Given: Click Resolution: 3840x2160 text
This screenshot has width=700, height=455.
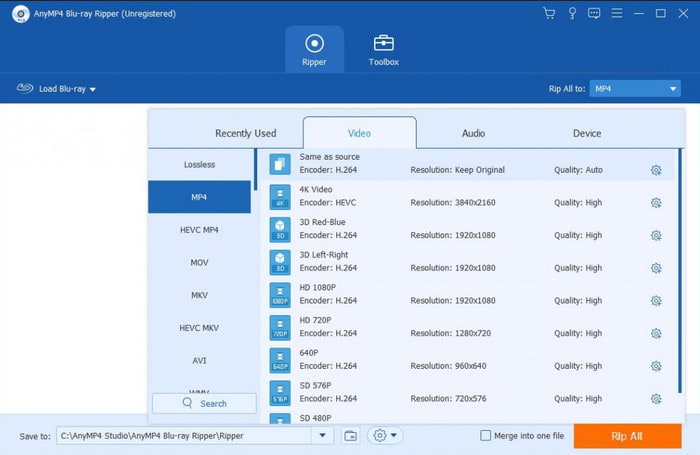Looking at the screenshot, I should click(x=453, y=202).
